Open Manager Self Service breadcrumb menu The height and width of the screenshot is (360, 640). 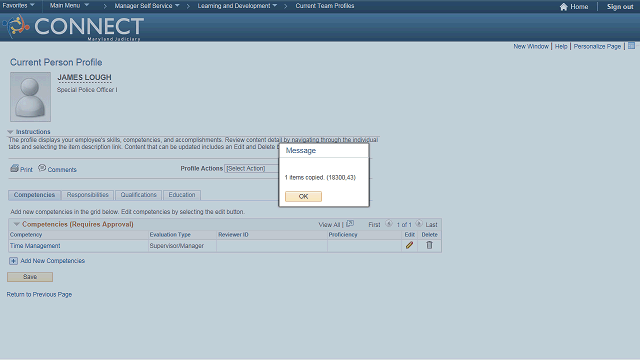pyautogui.click(x=147, y=6)
